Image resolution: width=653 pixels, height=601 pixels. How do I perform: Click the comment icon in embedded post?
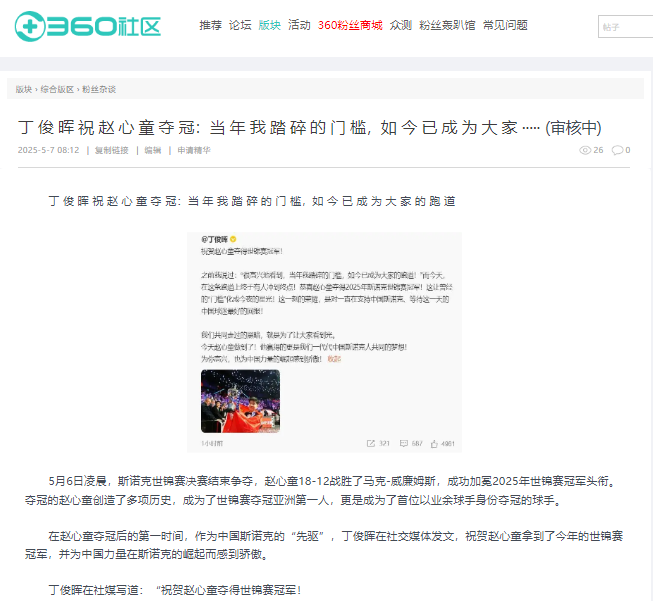pos(404,444)
